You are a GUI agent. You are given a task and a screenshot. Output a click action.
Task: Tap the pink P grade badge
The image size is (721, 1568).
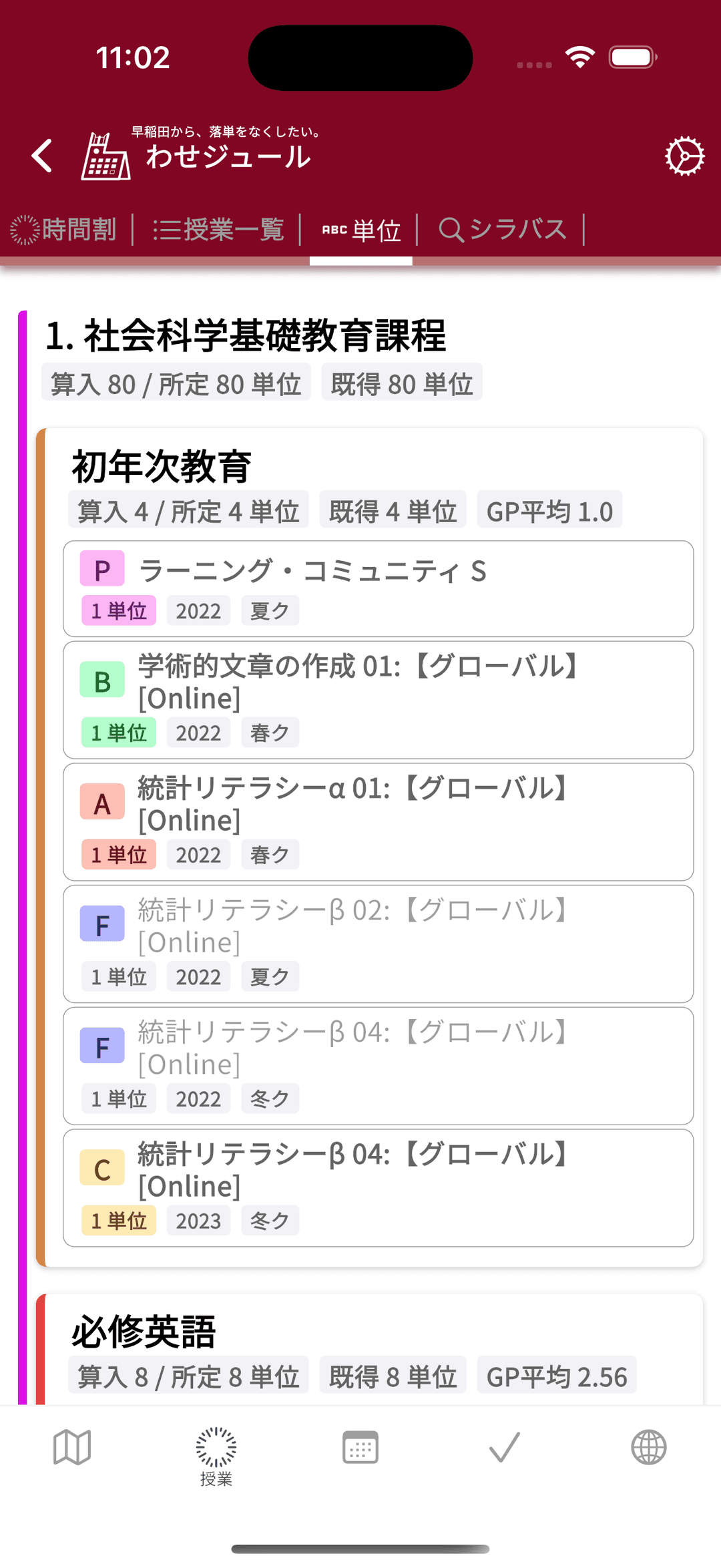tap(102, 570)
